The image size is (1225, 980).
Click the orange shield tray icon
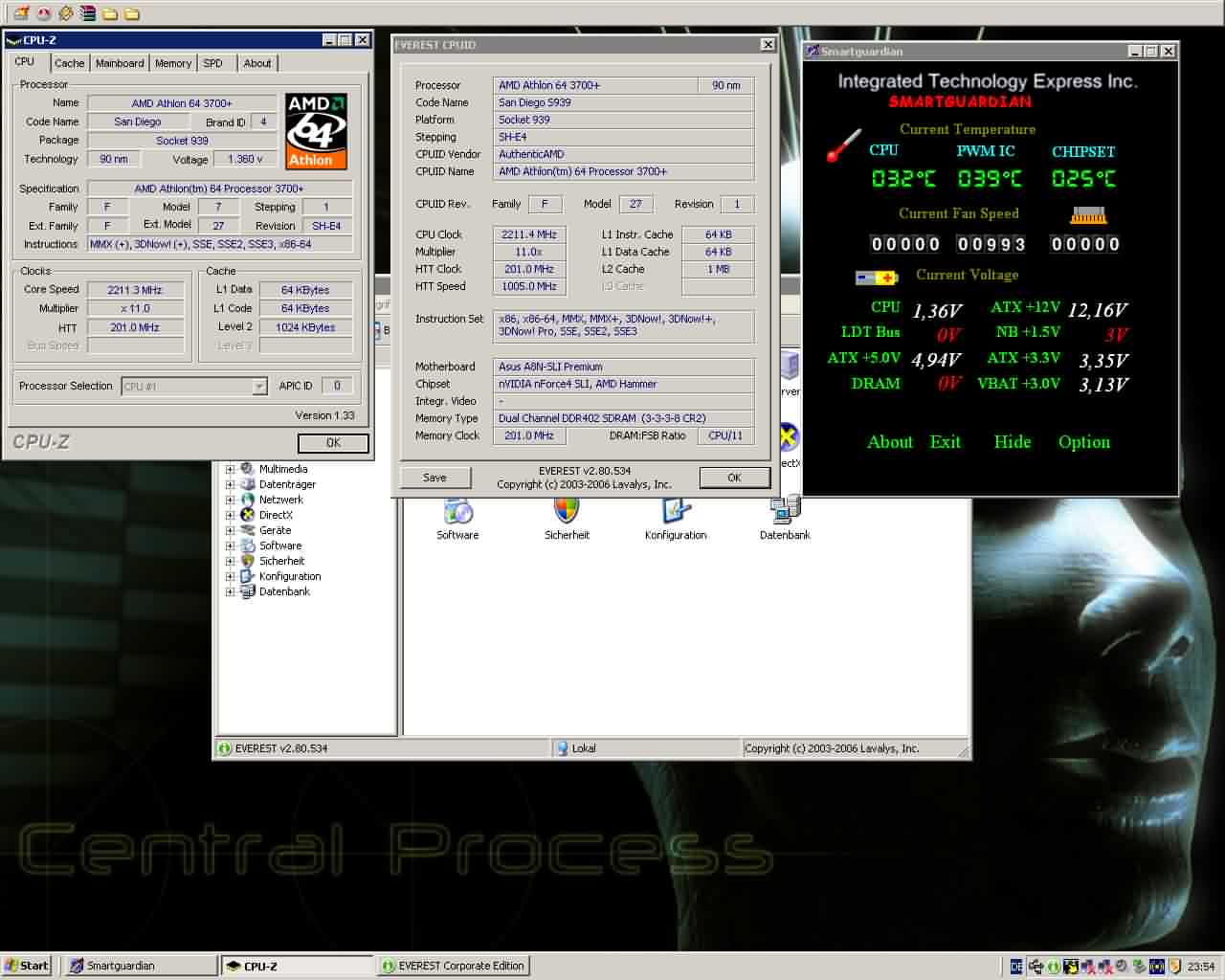point(1175,967)
